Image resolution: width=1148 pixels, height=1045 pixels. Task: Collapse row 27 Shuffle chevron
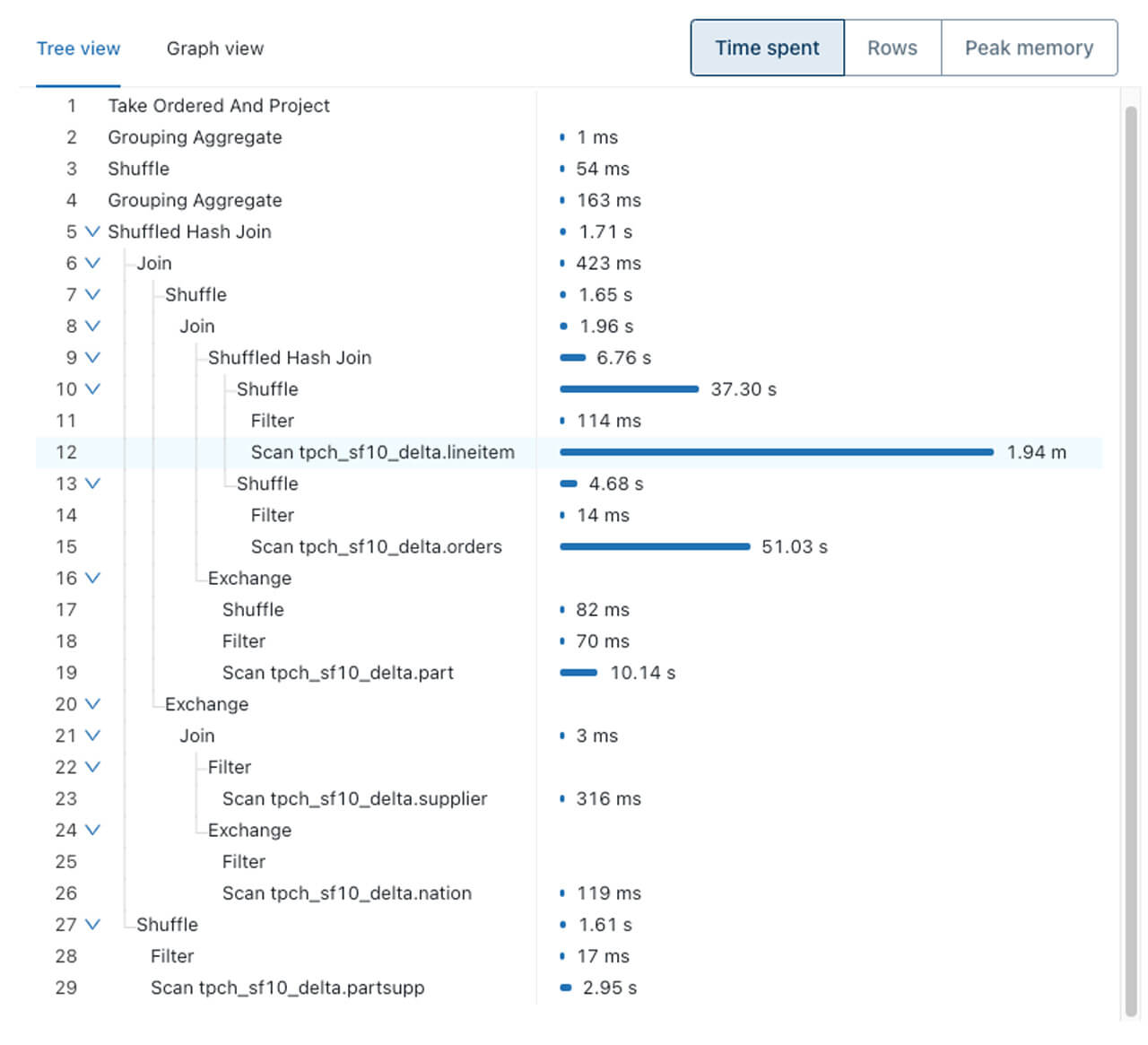click(92, 924)
